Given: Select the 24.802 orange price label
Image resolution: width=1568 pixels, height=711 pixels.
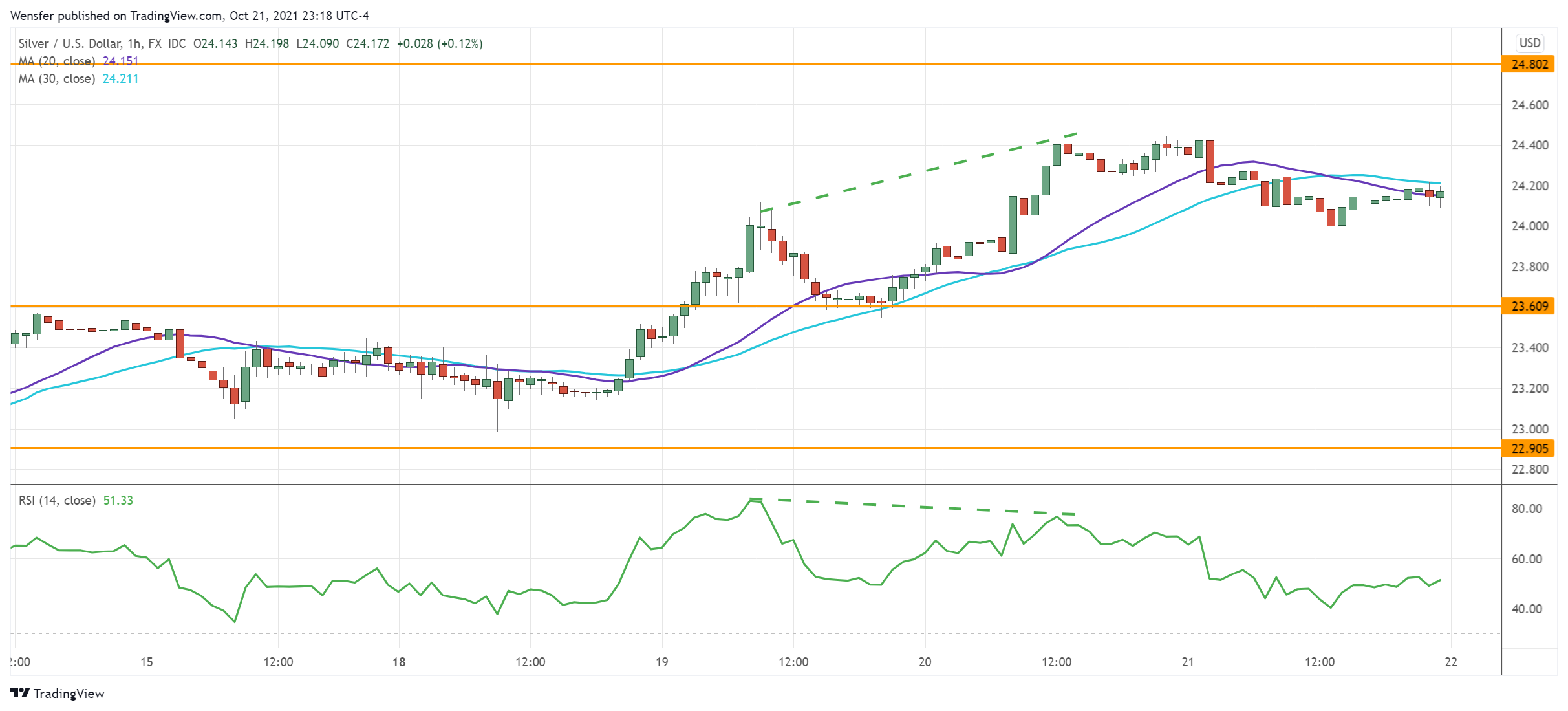Looking at the screenshot, I should [1529, 64].
